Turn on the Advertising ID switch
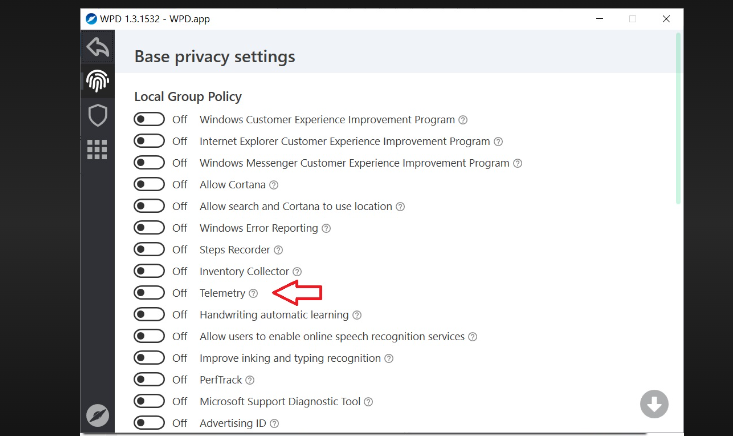This screenshot has height=436, width=733. 149,423
